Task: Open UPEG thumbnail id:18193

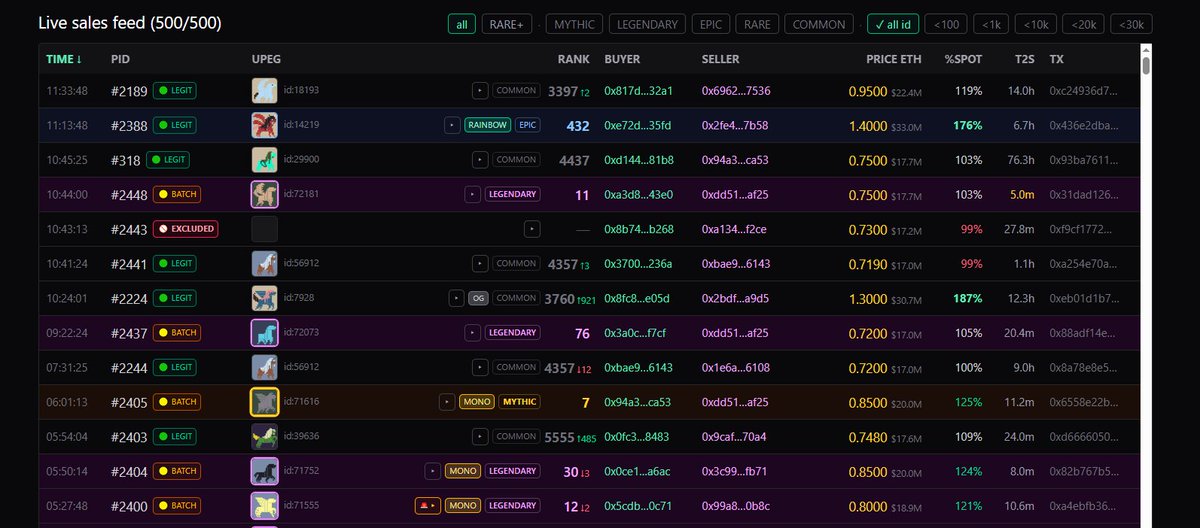Action: pyautogui.click(x=264, y=91)
